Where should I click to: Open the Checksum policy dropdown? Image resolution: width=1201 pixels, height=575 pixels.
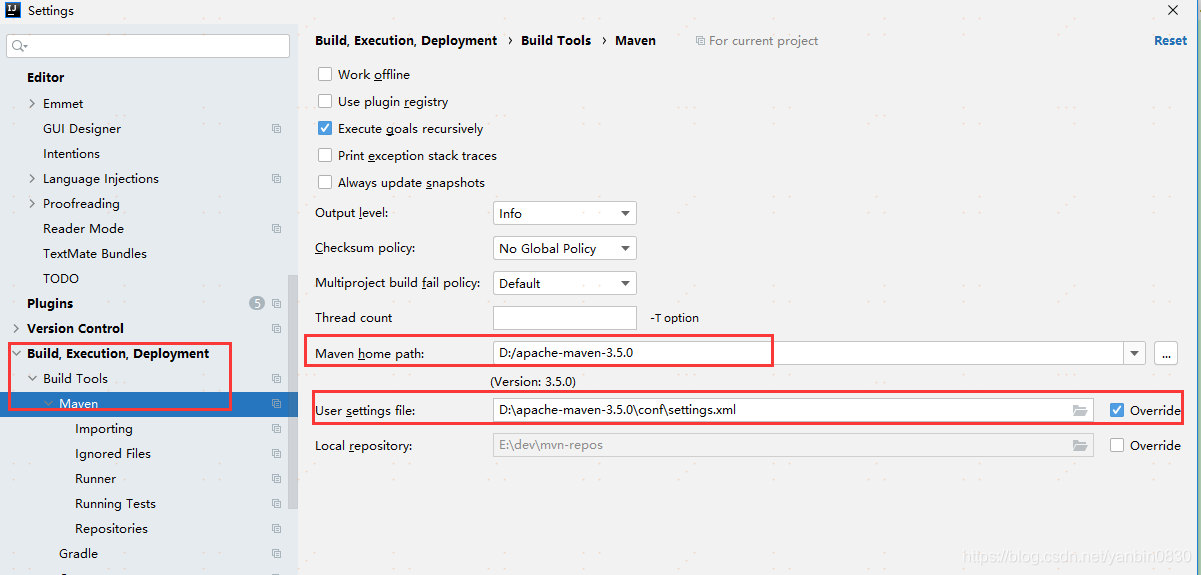coord(565,249)
